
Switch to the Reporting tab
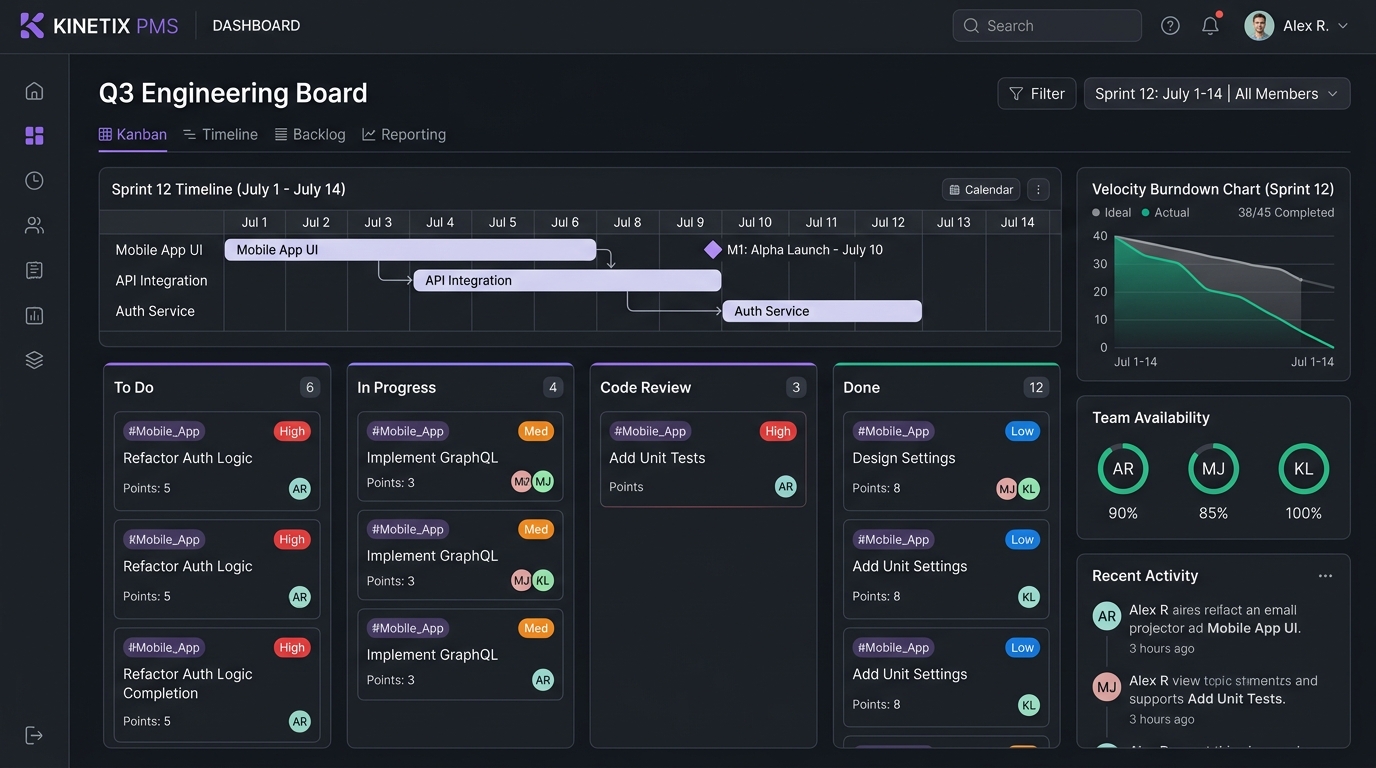coord(404,135)
